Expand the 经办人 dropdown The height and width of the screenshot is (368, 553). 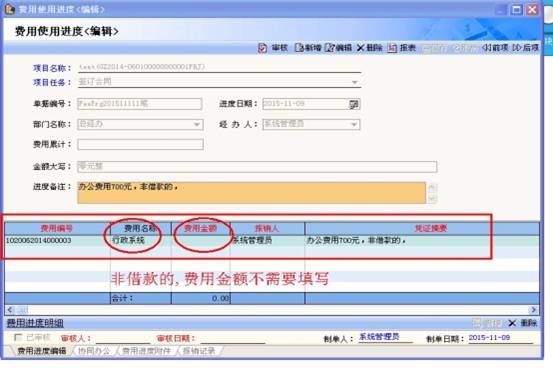click(354, 125)
